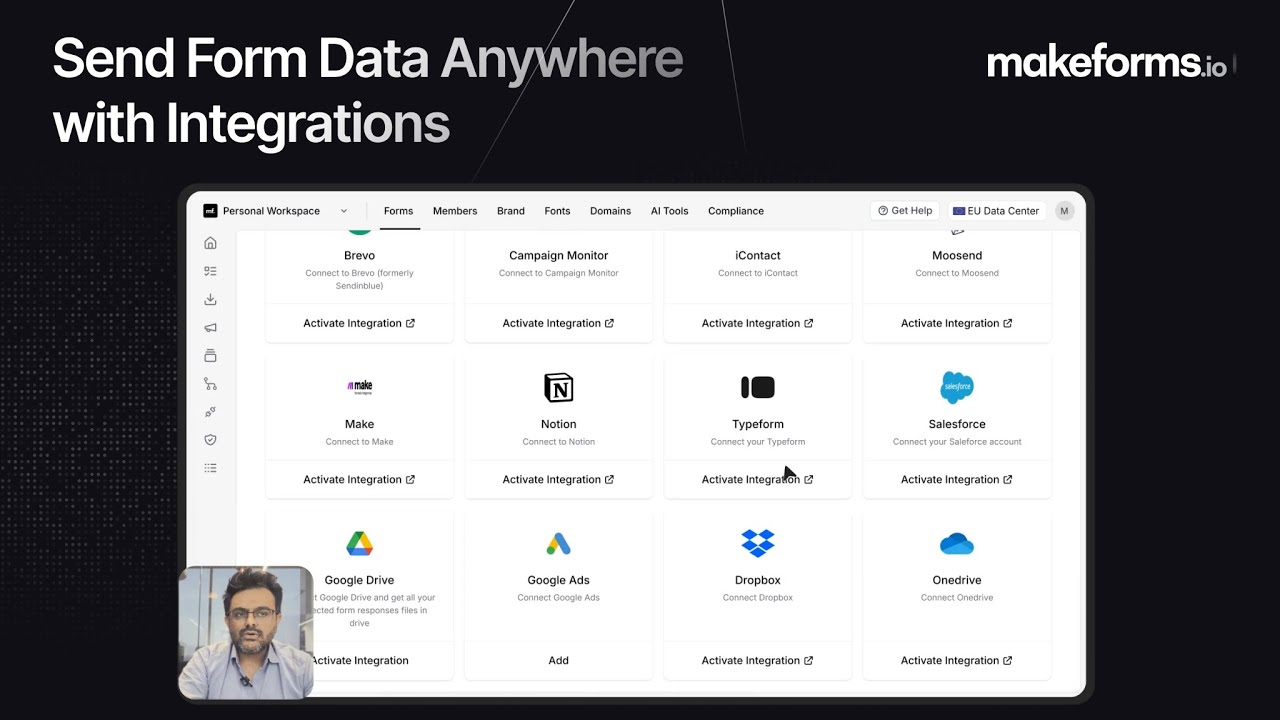Screen dimensions: 1280x720
Task: Click the plug integrations icon in sidebar
Action: [210, 411]
